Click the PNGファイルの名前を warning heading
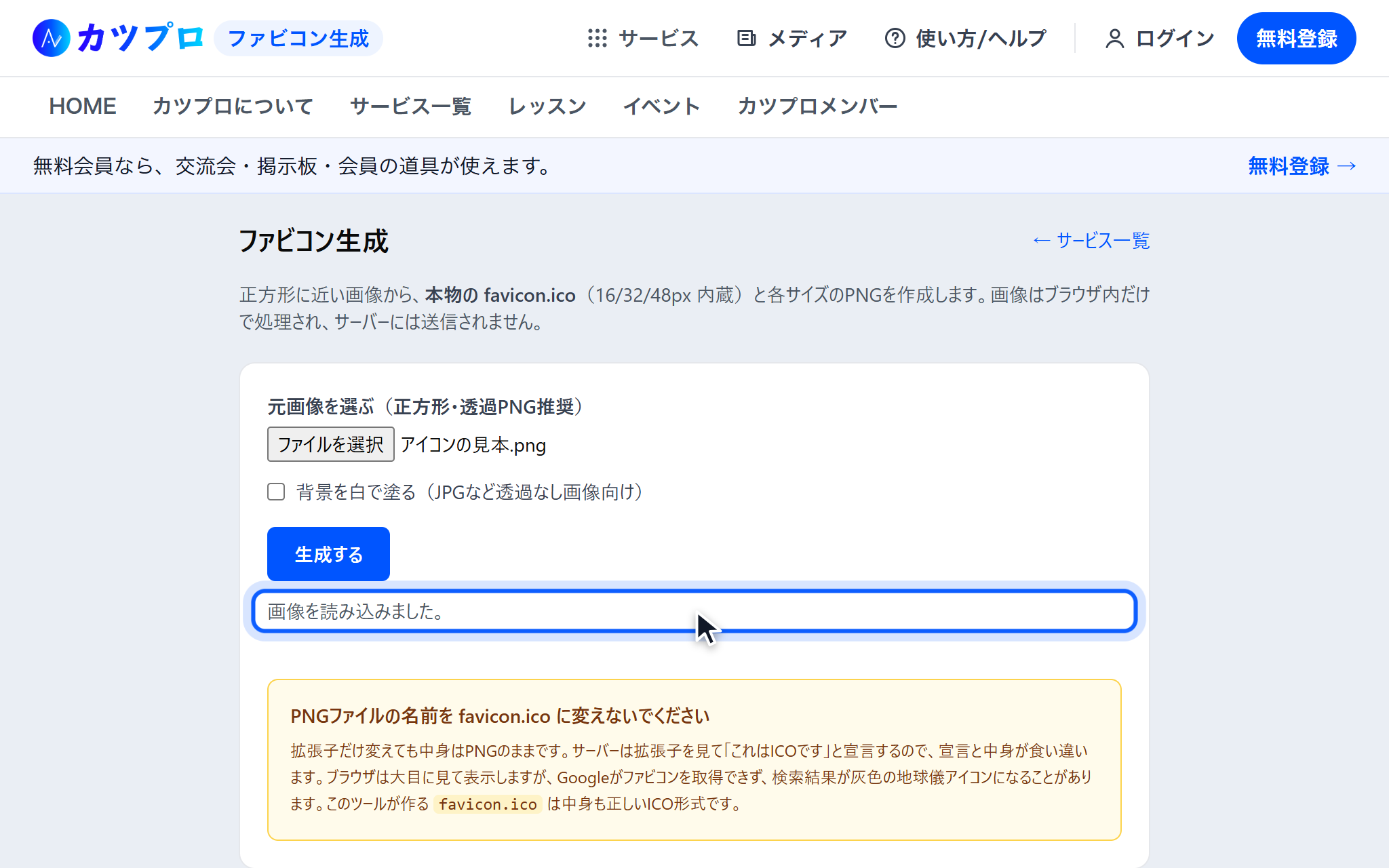The height and width of the screenshot is (868, 1389). point(500,716)
